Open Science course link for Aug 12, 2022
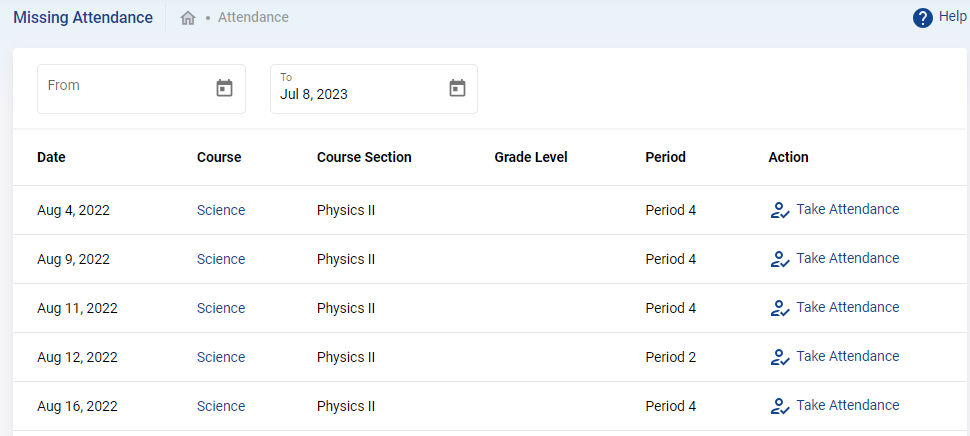The width and height of the screenshot is (970, 436). pyautogui.click(x=221, y=357)
